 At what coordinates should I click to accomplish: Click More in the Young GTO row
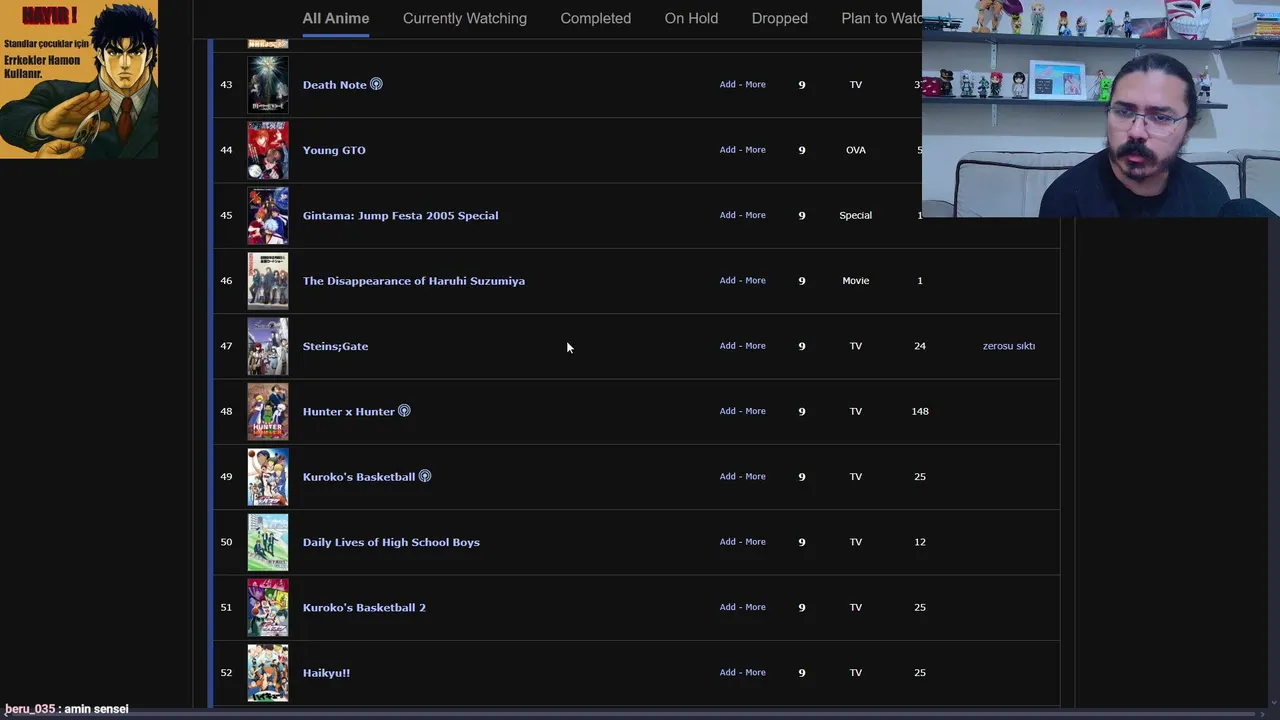click(756, 150)
